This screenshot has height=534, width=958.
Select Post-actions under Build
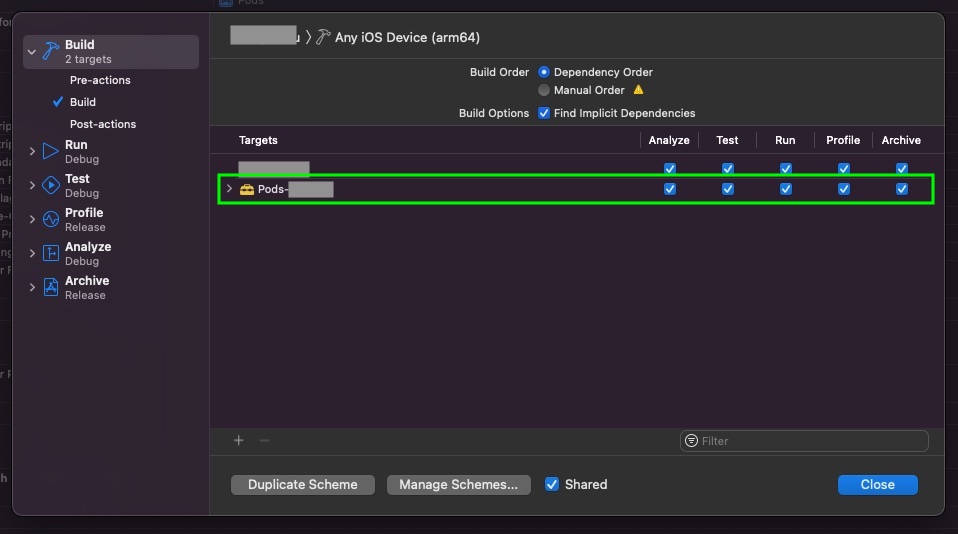pyautogui.click(x=103, y=124)
